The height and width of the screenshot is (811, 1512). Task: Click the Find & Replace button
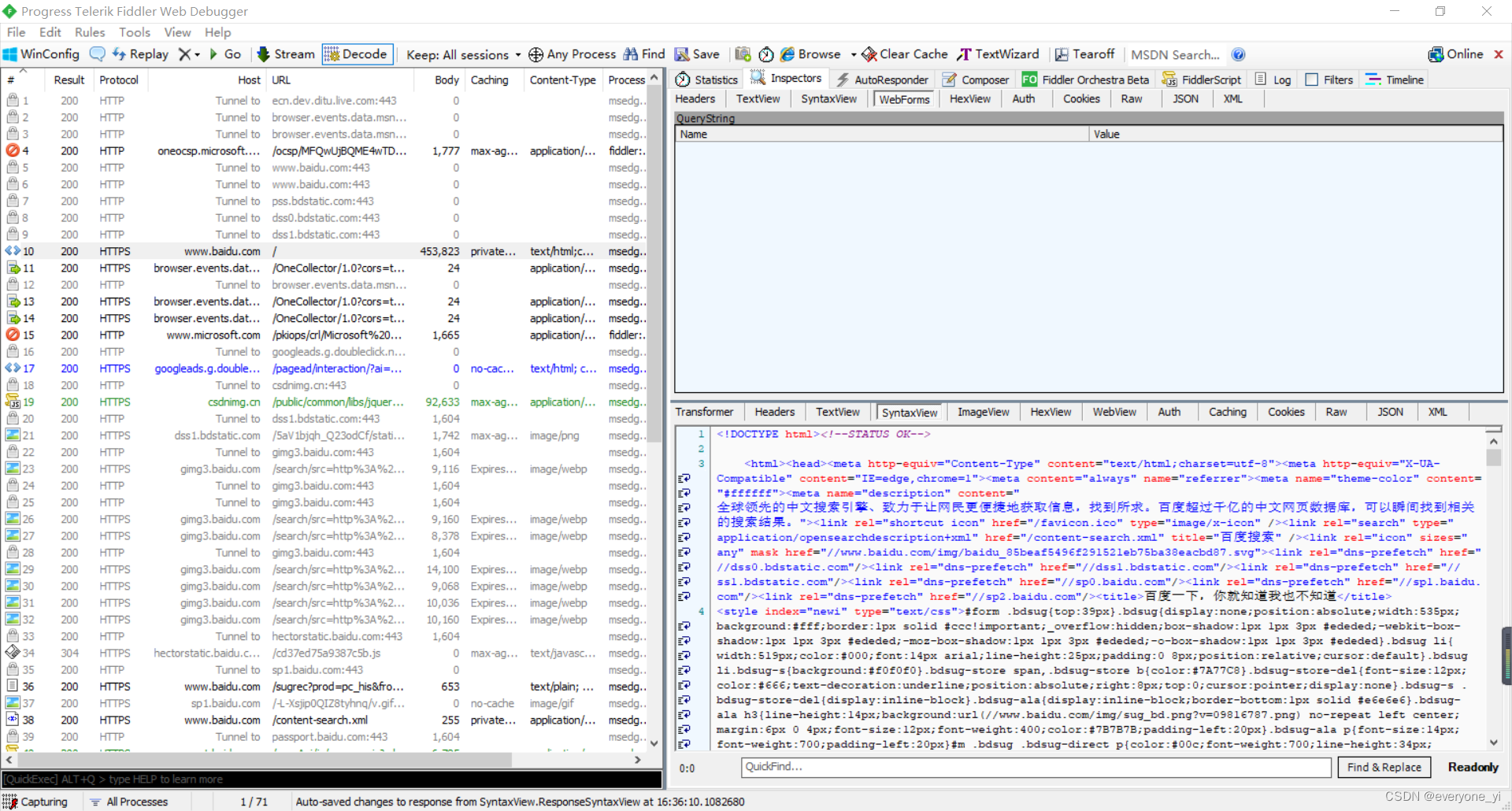click(1384, 767)
